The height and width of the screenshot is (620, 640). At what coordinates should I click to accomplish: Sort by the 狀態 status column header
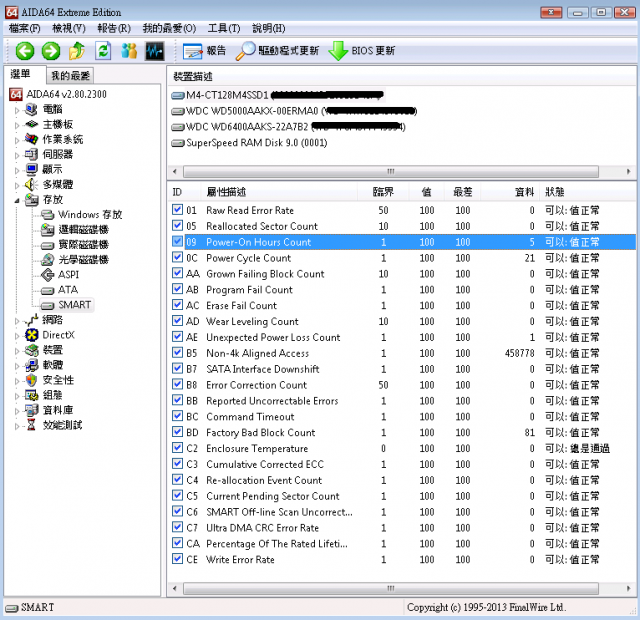[x=587, y=192]
